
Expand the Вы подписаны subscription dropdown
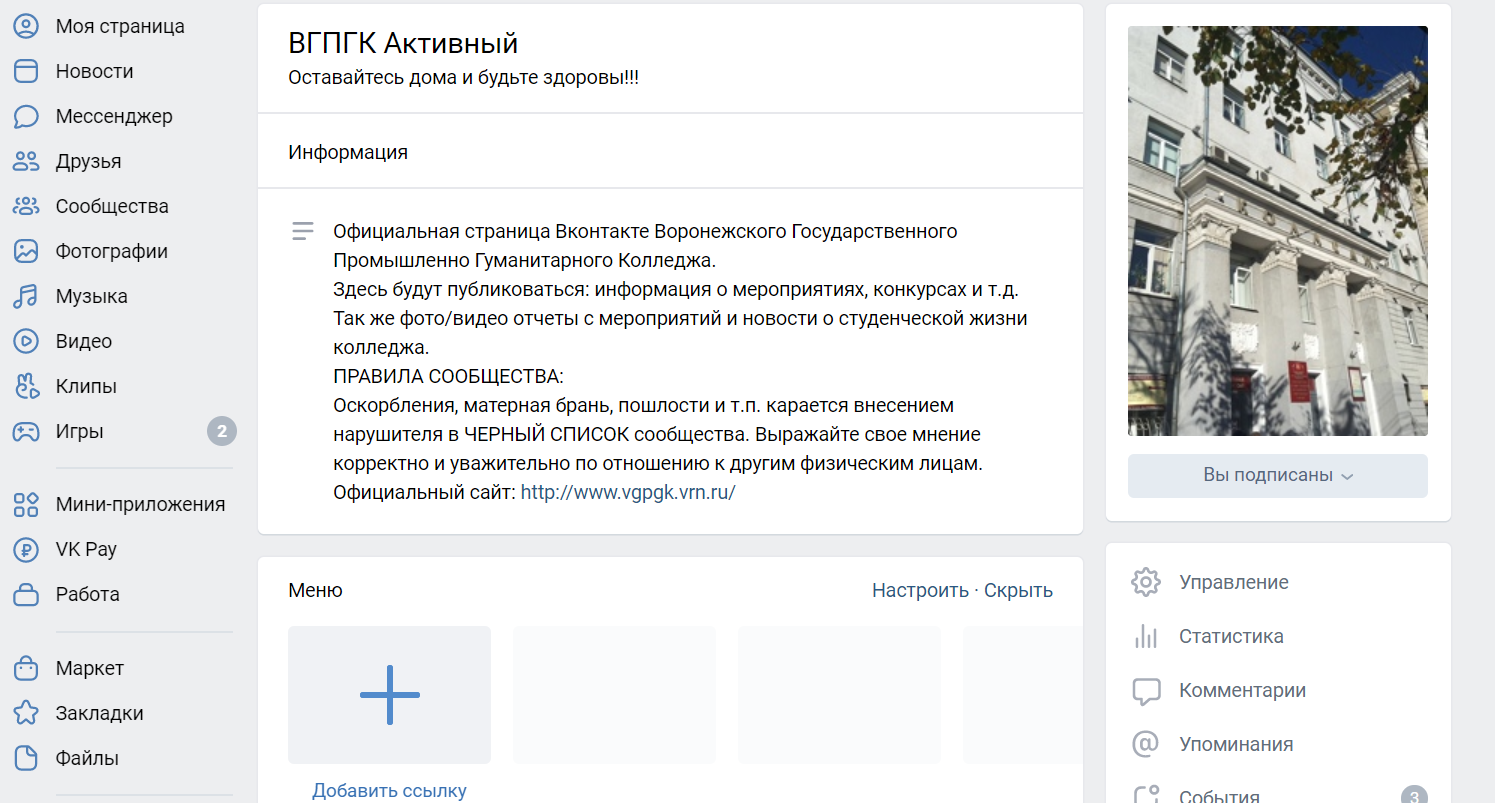(1277, 476)
